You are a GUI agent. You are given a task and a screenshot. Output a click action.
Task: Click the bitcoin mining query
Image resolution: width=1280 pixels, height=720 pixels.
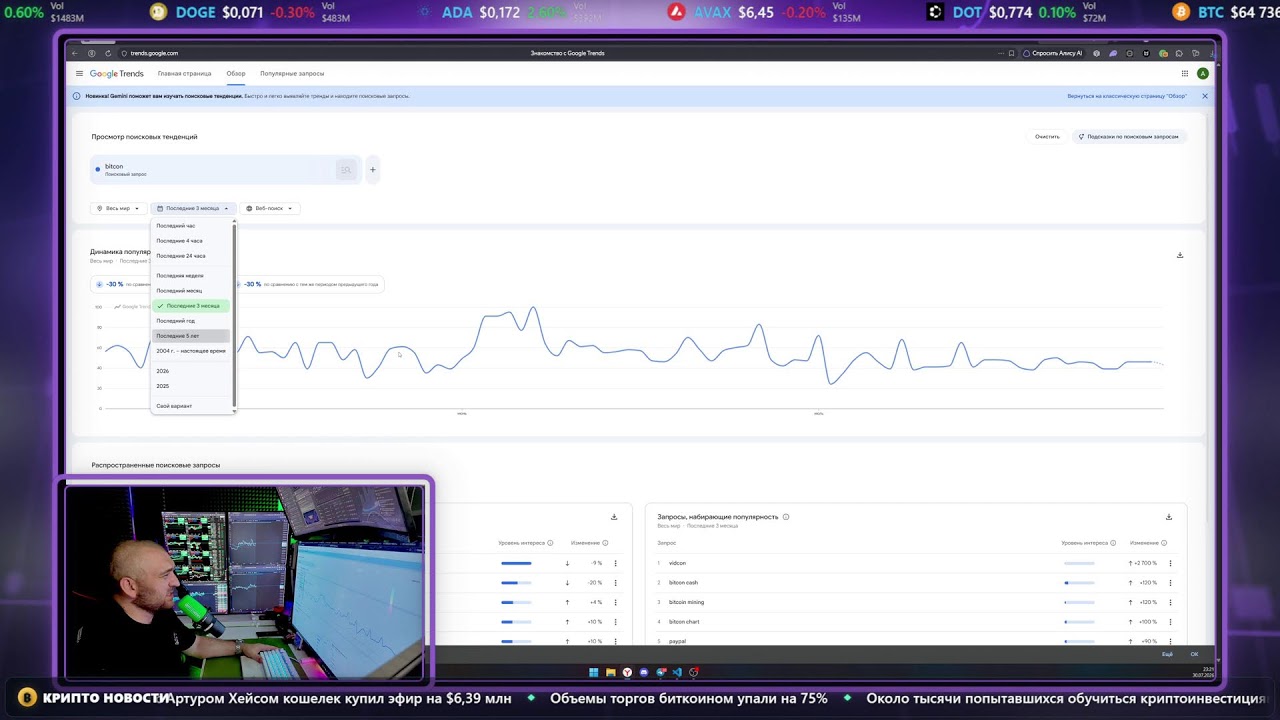[x=686, y=602]
